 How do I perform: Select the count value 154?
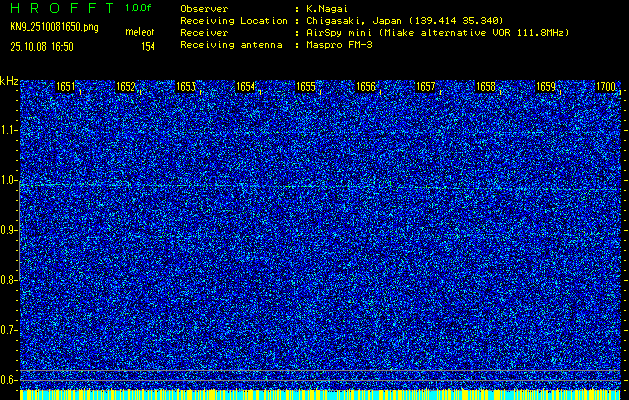coord(147,46)
